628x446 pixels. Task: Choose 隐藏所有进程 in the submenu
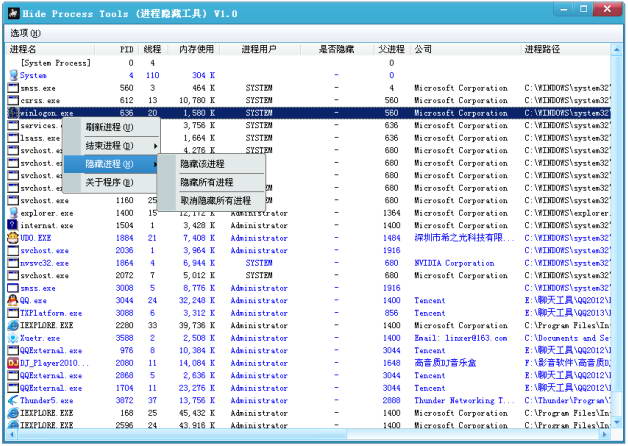coord(212,182)
